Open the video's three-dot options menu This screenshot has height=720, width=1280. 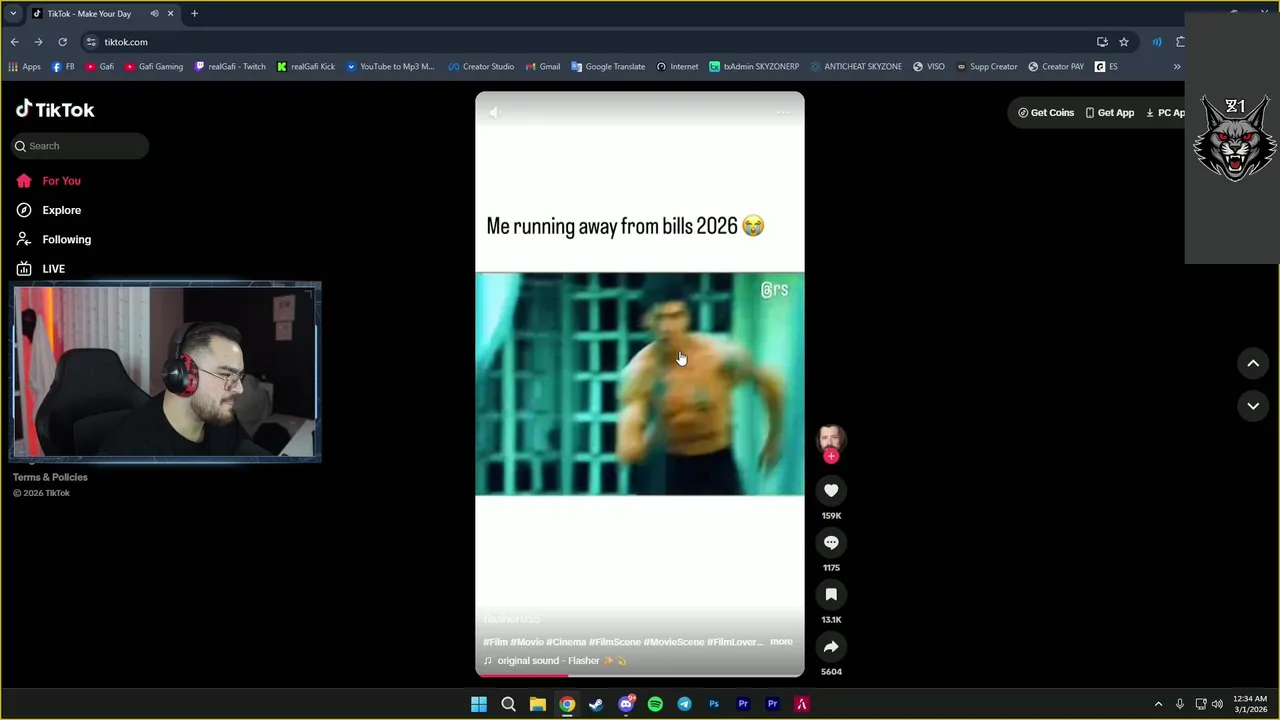point(783,113)
